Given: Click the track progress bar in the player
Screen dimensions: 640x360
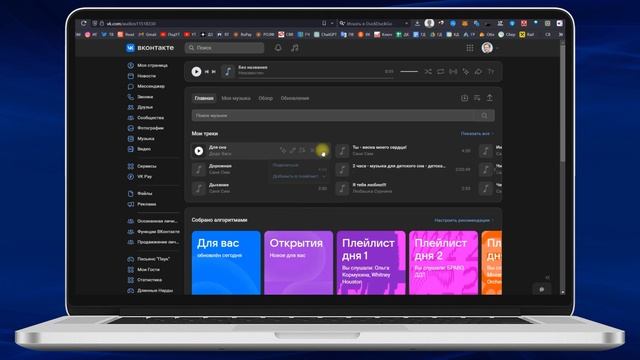Looking at the screenshot, I should coord(316,77).
